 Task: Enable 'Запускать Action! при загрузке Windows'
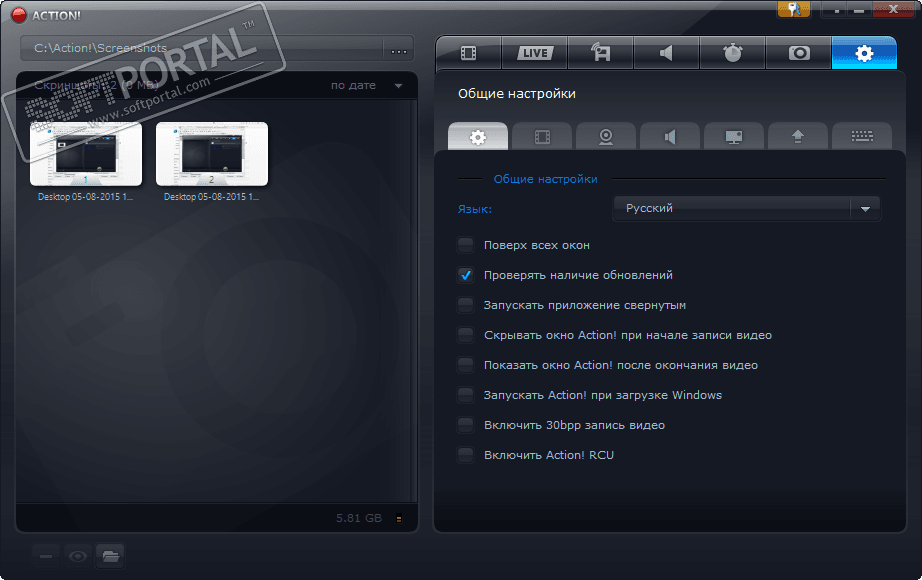465,395
